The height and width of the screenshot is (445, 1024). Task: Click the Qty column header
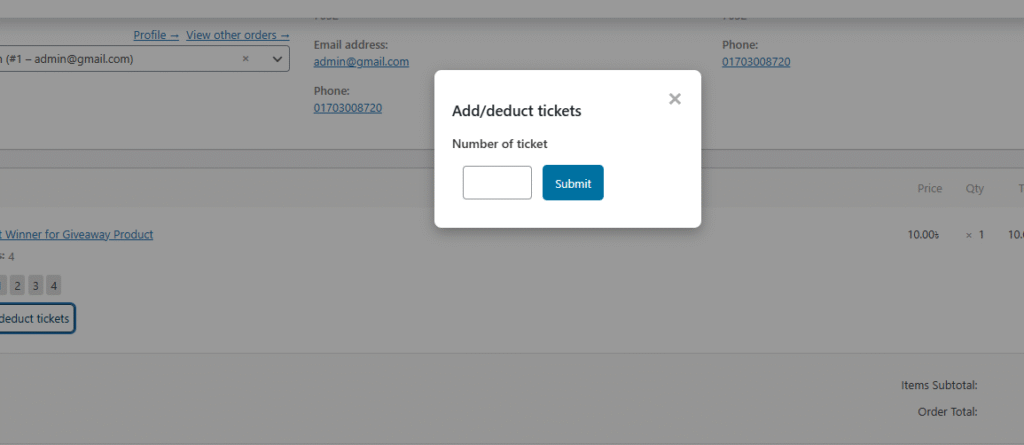tap(975, 188)
